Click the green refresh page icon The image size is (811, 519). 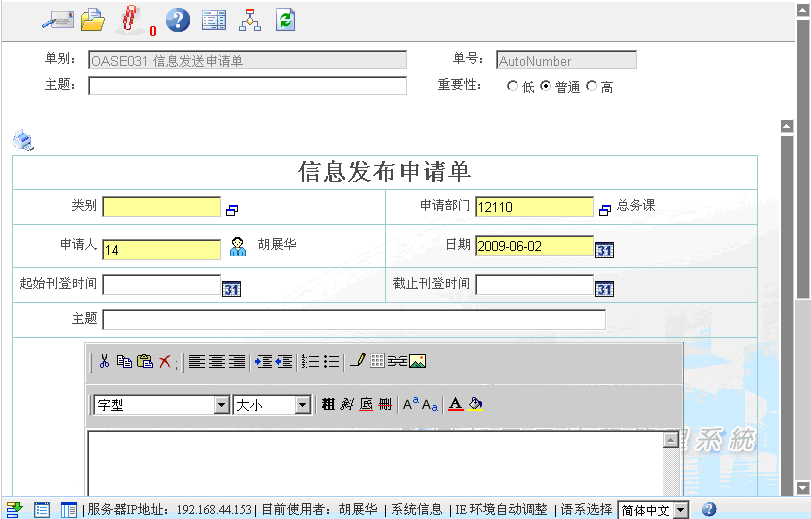pos(286,19)
